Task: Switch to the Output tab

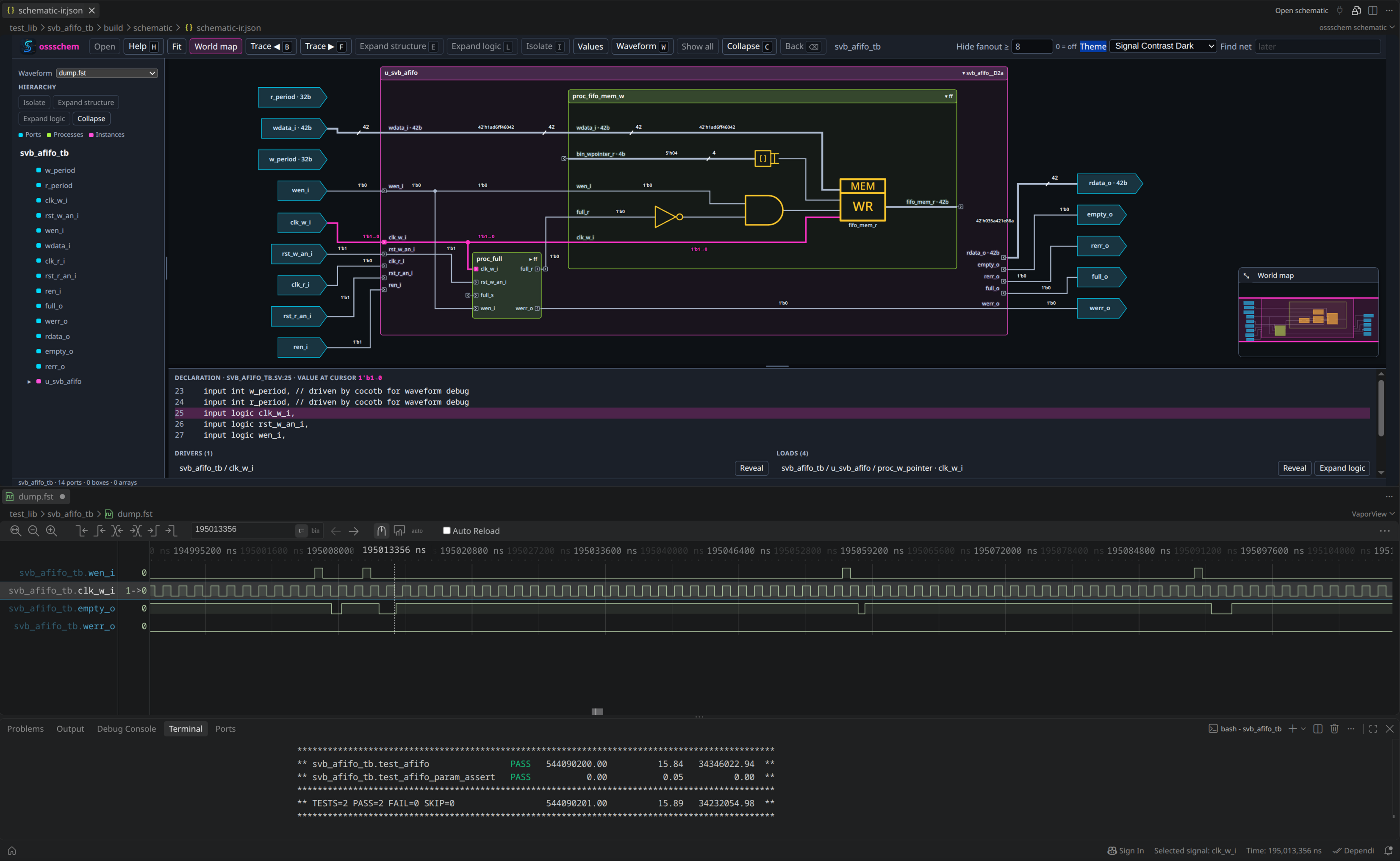Action: click(x=70, y=729)
